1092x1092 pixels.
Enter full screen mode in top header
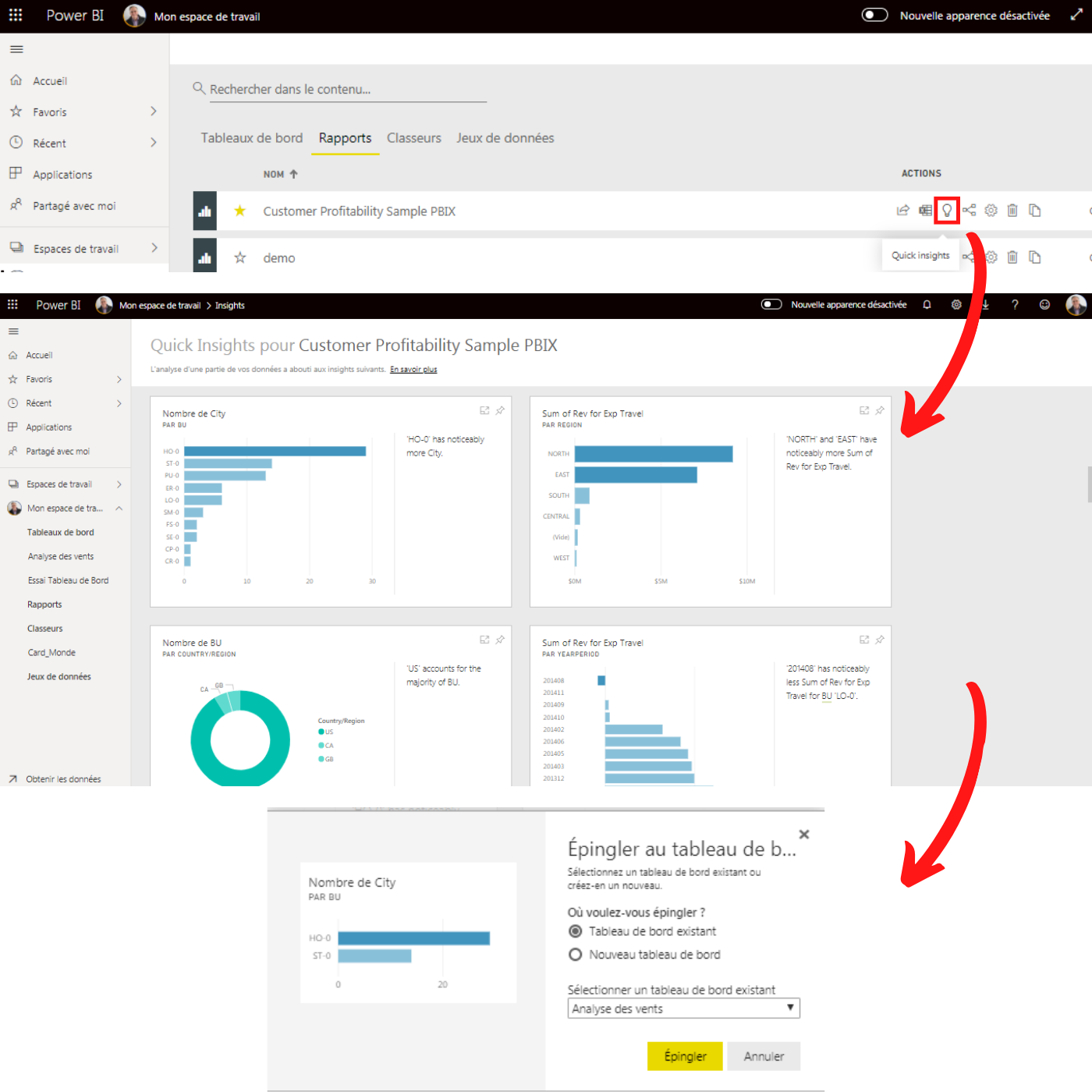[1076, 15]
